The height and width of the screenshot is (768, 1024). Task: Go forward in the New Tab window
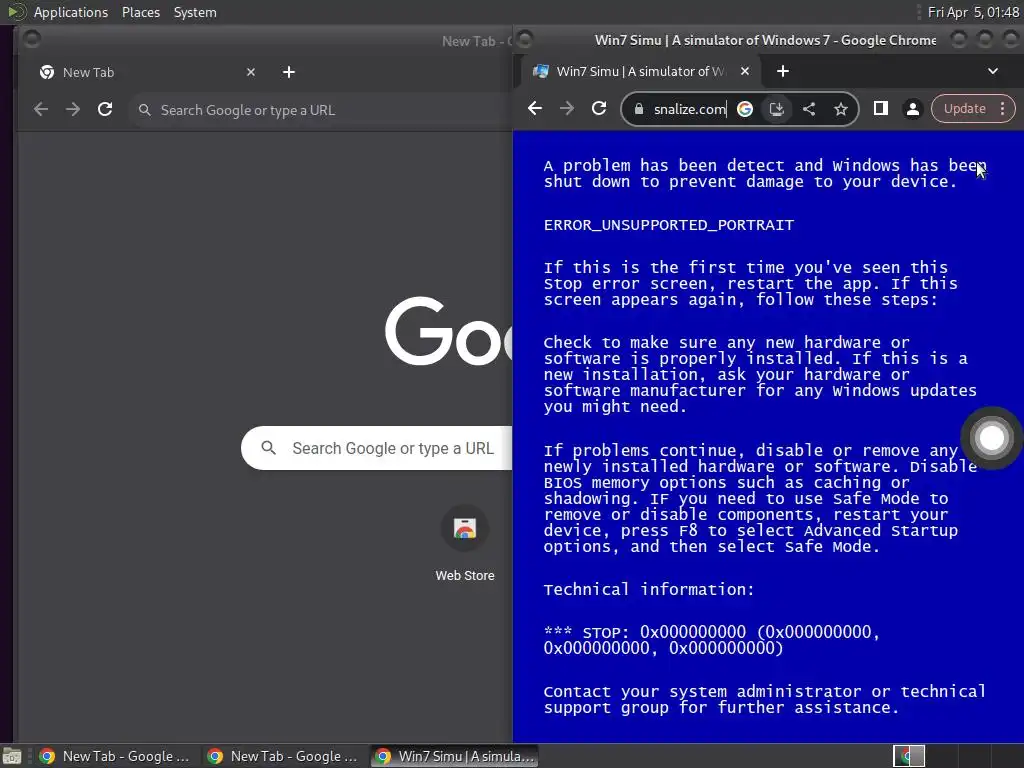pos(72,110)
